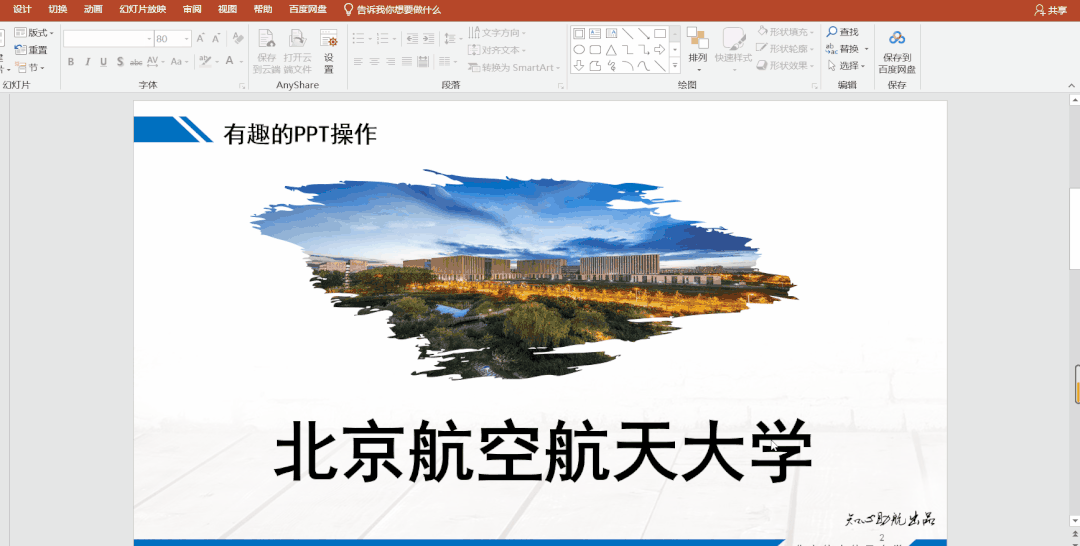Click the 共享 share button
The image size is (1080, 546).
click(x=1050, y=10)
